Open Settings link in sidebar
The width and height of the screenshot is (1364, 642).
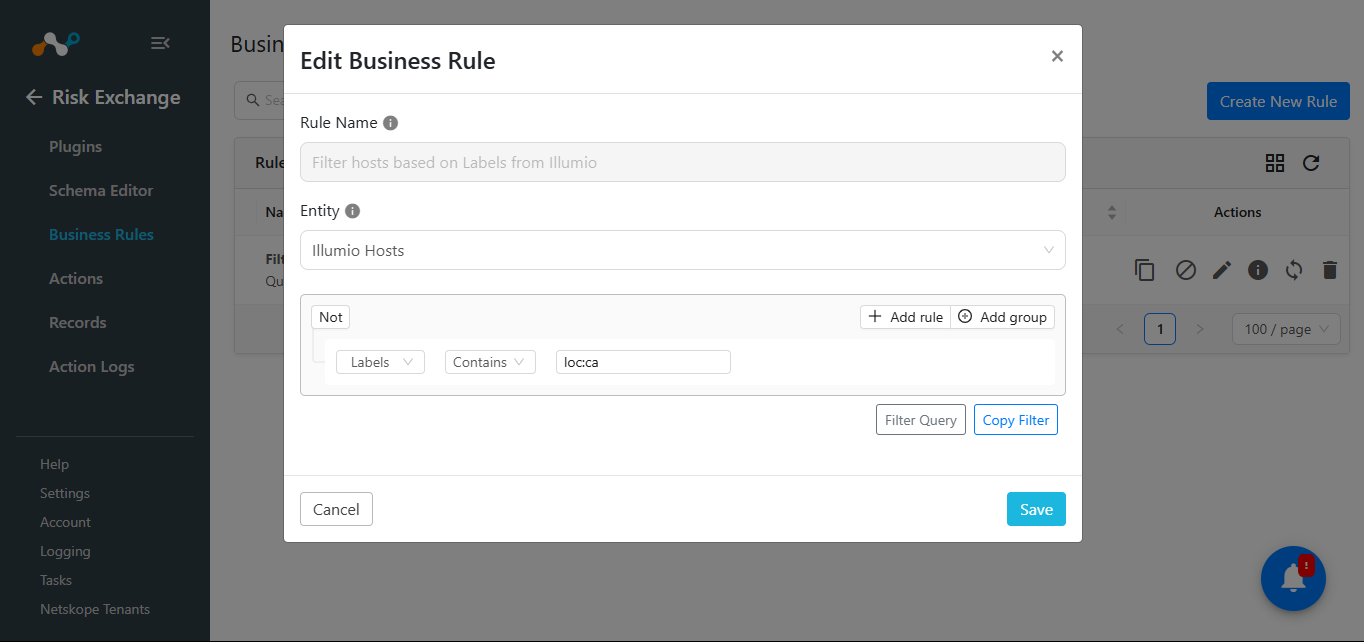tap(65, 493)
